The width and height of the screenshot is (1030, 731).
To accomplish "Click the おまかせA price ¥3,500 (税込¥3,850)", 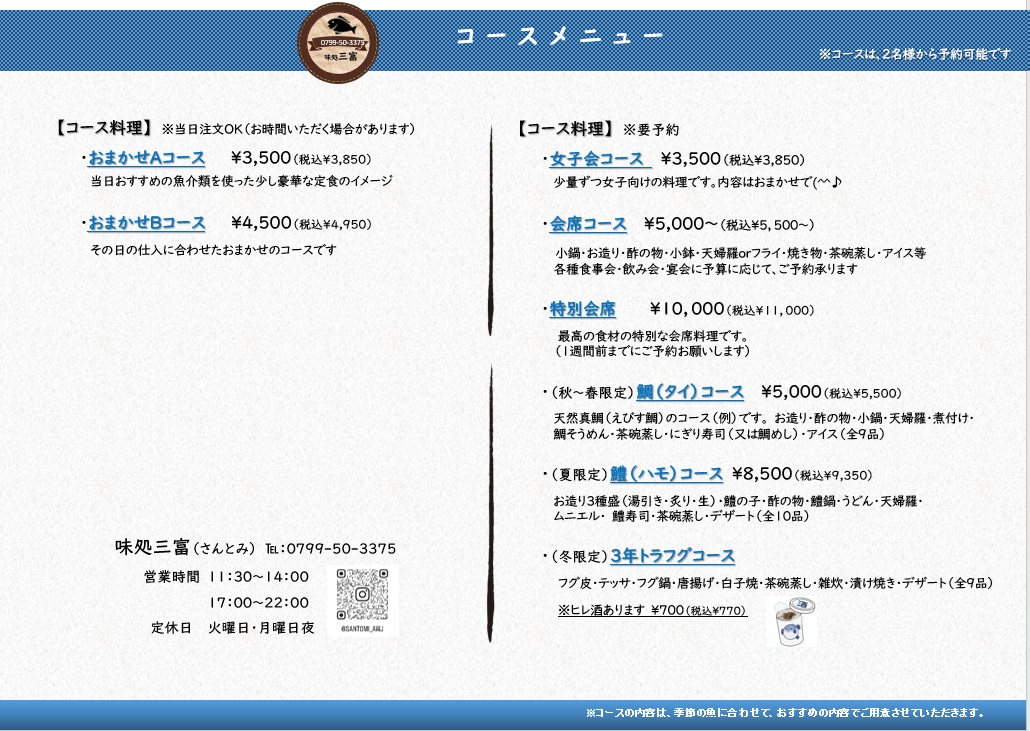I will click(301, 158).
